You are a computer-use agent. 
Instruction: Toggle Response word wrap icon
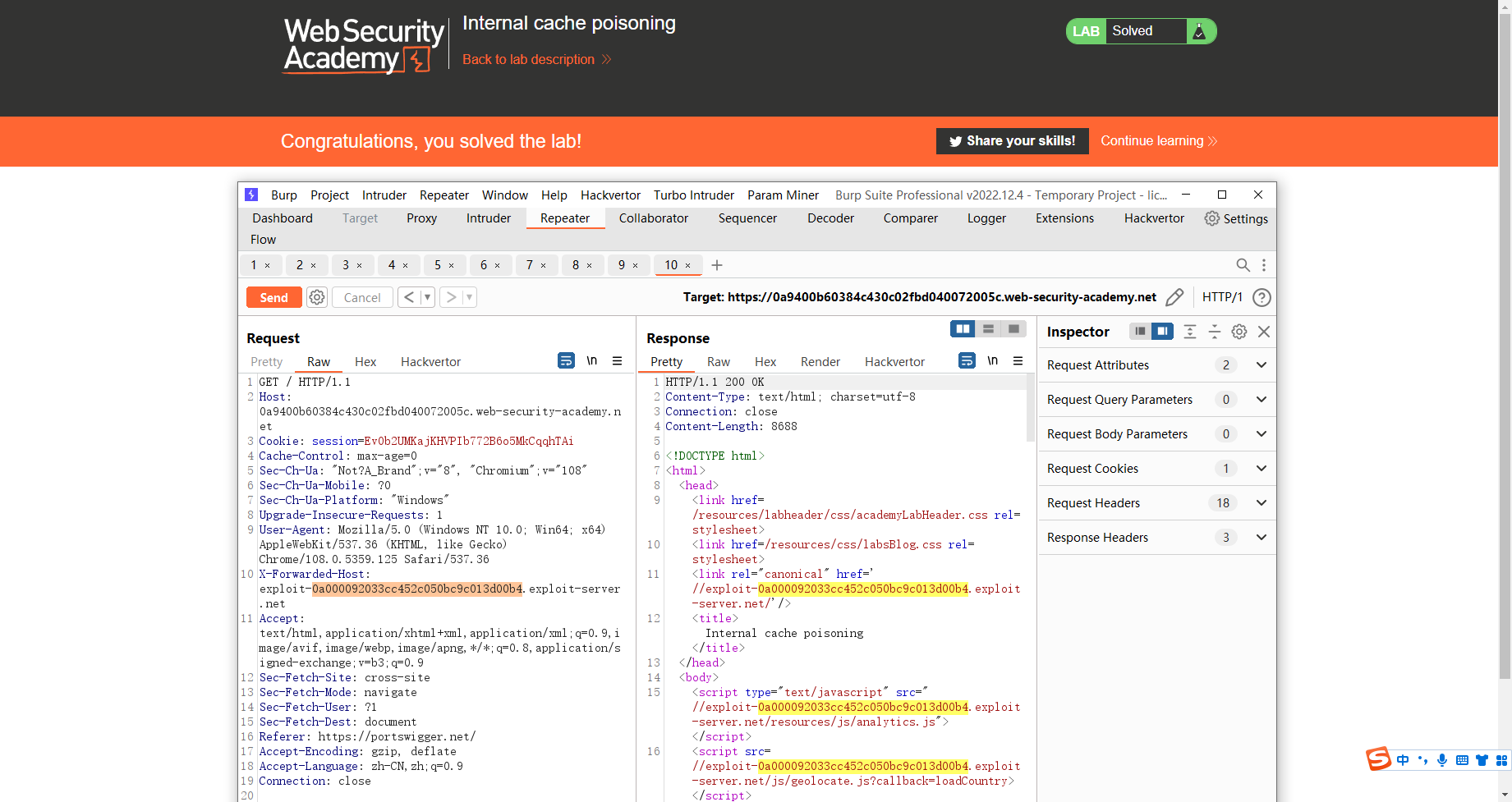pos(967,360)
